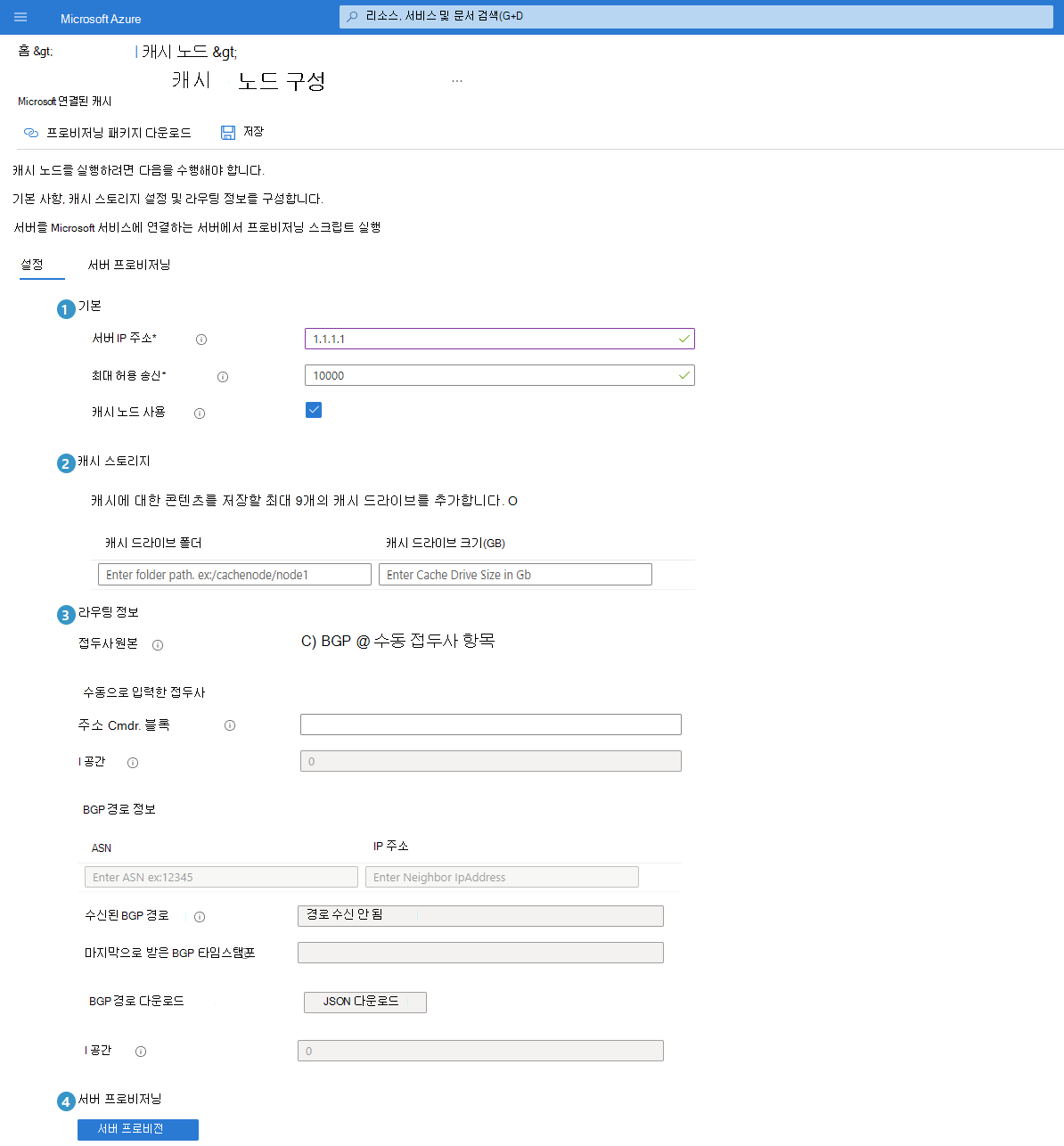Click the Enter ASN input field
Screen dimensions: 1064x1146
[221, 877]
